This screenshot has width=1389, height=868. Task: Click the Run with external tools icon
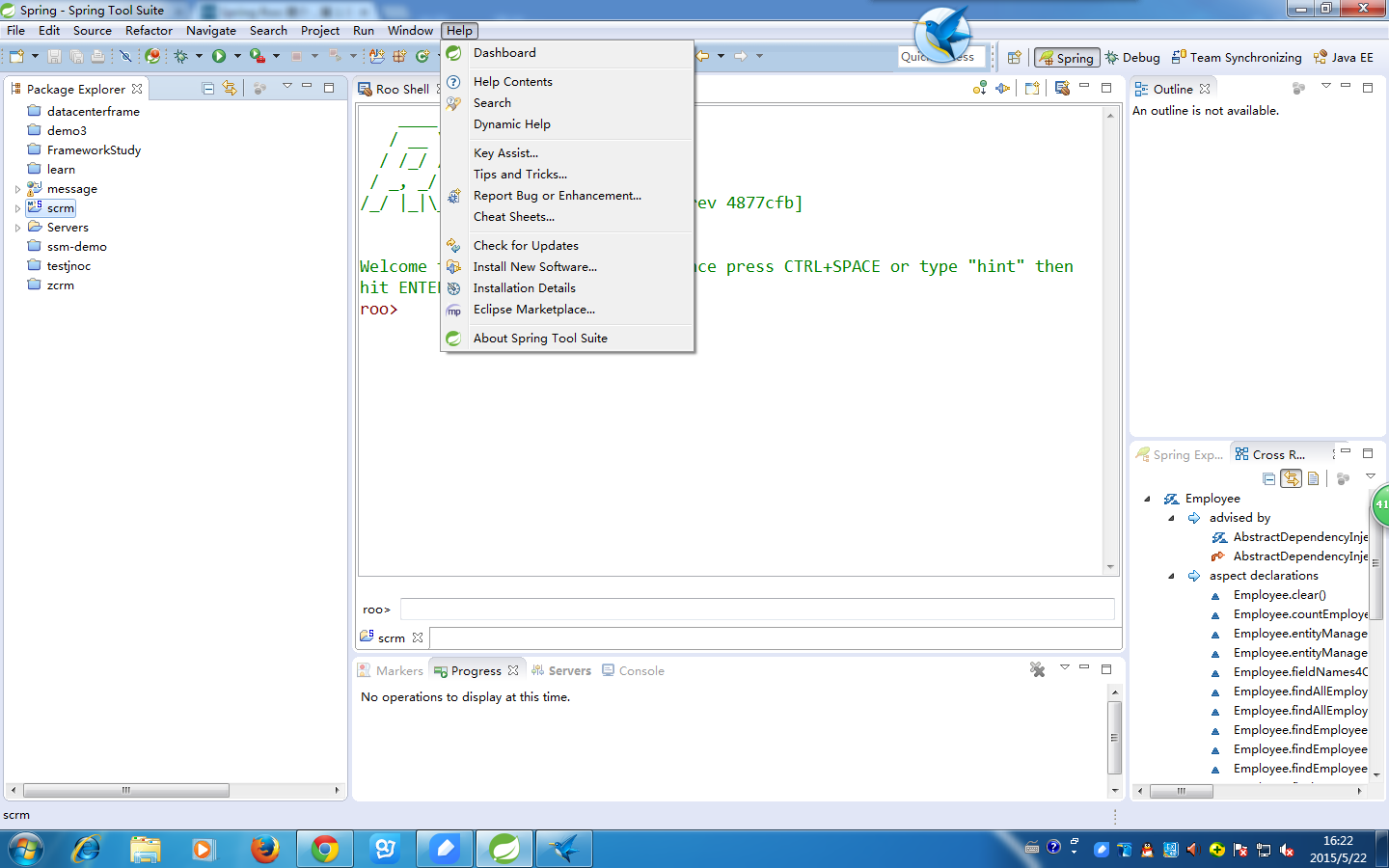[257, 56]
